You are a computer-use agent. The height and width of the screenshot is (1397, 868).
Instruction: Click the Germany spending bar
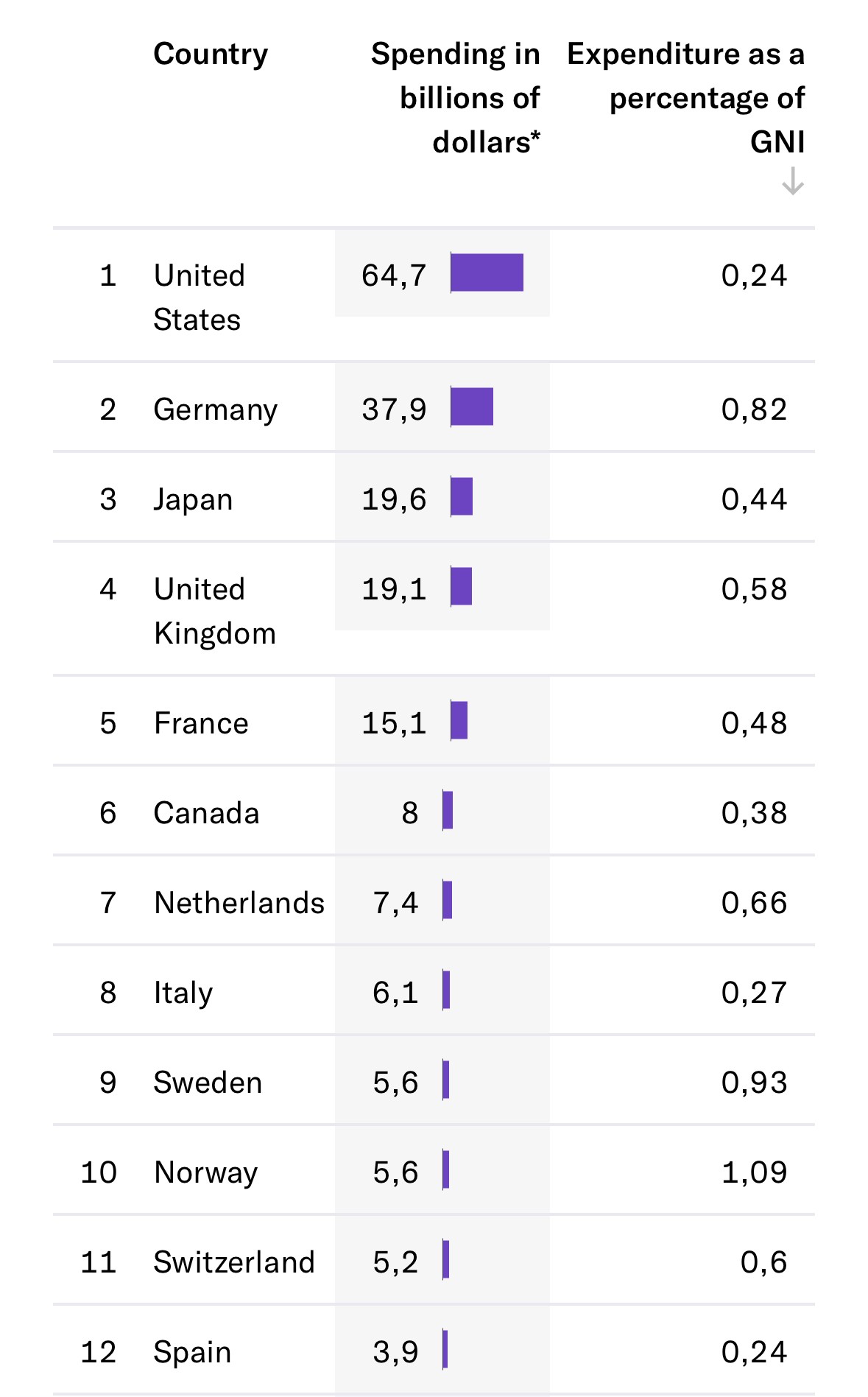(x=472, y=407)
